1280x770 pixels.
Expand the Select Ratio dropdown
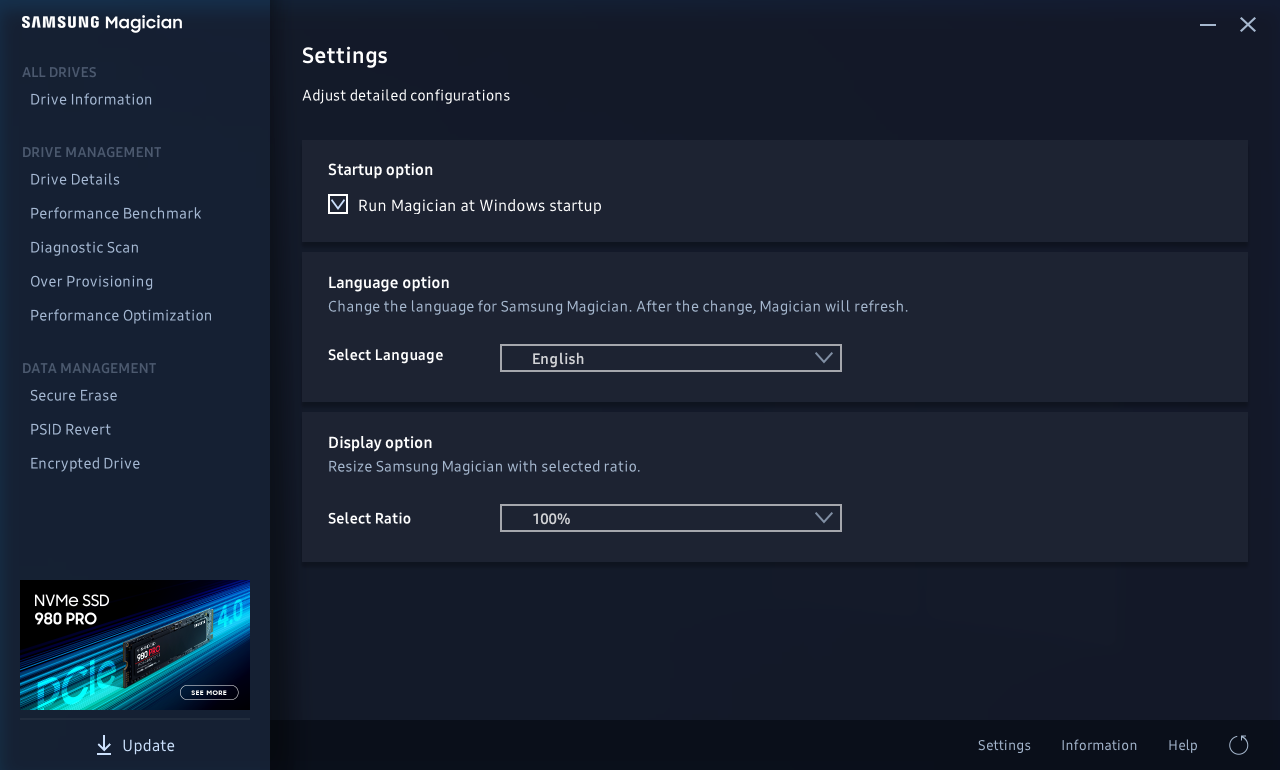point(670,518)
